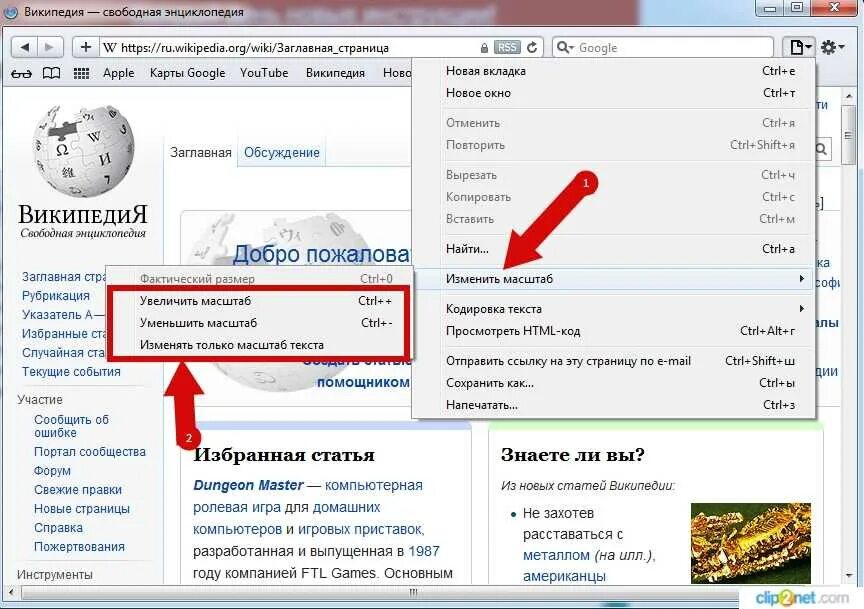
Task: Choose Напечатать... menu item
Action: (x=614, y=405)
